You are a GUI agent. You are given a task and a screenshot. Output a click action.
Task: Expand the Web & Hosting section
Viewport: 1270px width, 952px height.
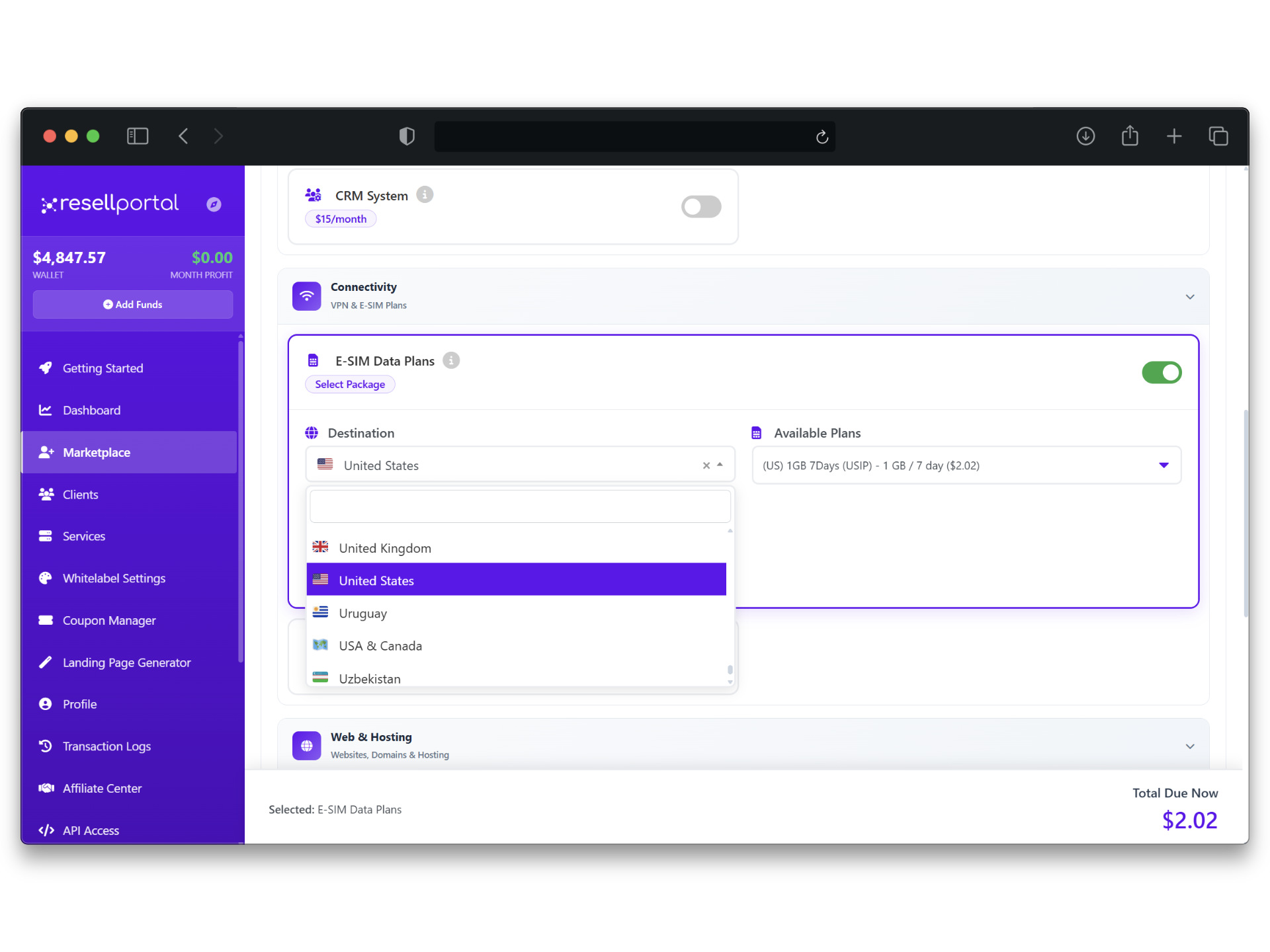[1189, 746]
